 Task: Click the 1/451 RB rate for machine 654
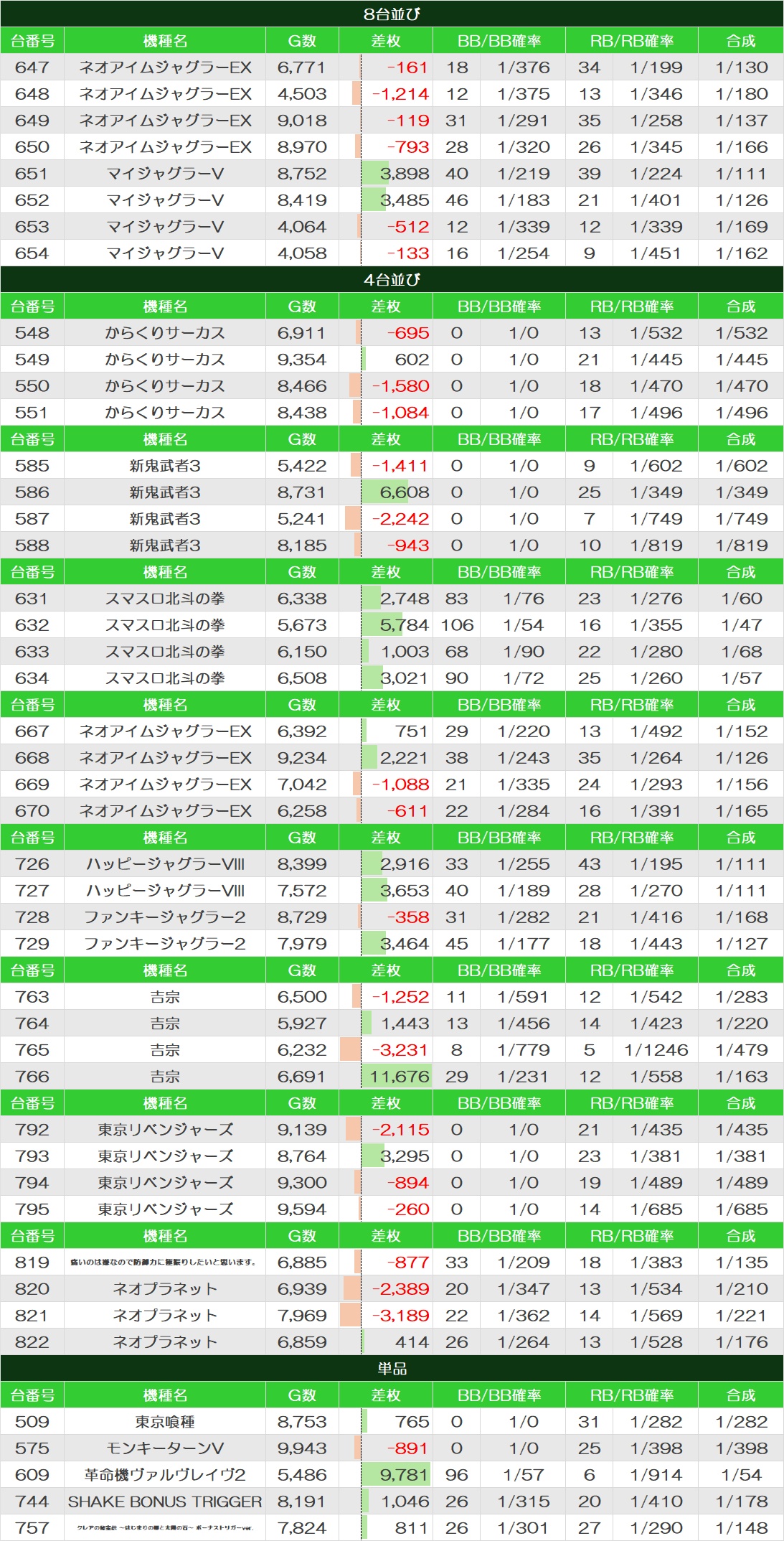tap(656, 253)
